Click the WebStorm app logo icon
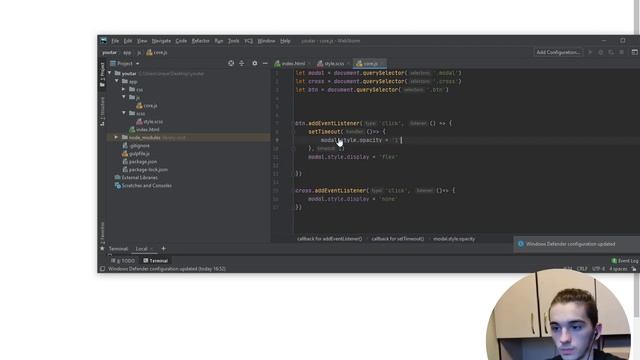 103,40
